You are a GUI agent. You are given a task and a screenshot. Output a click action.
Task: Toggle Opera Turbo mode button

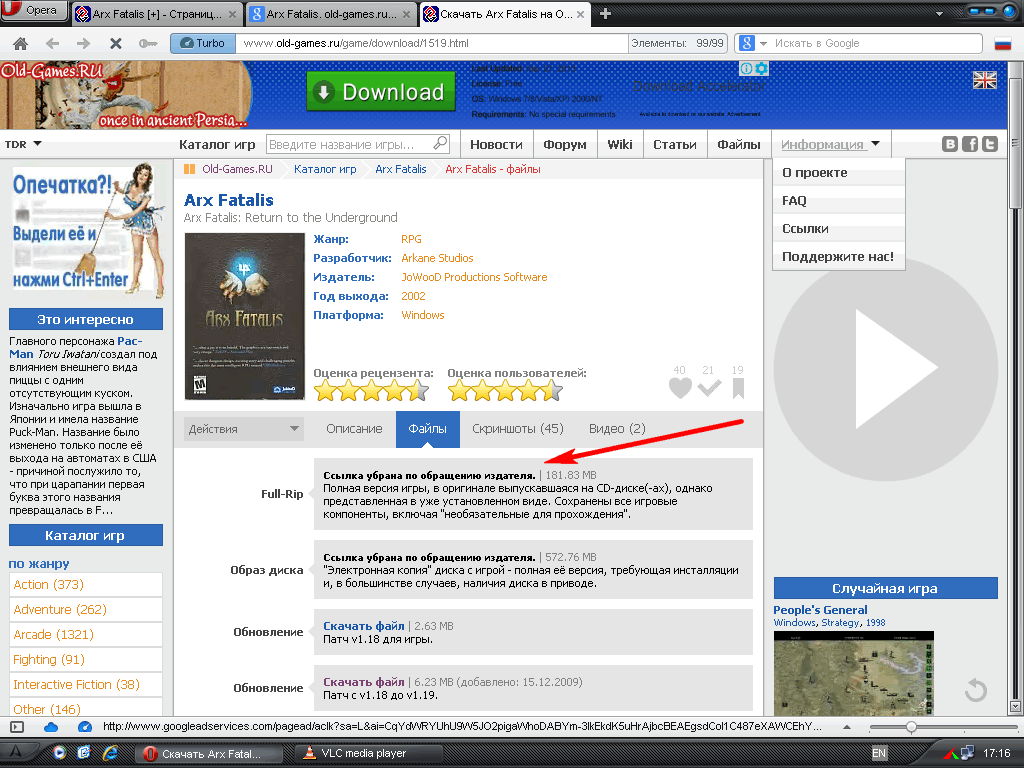point(202,43)
